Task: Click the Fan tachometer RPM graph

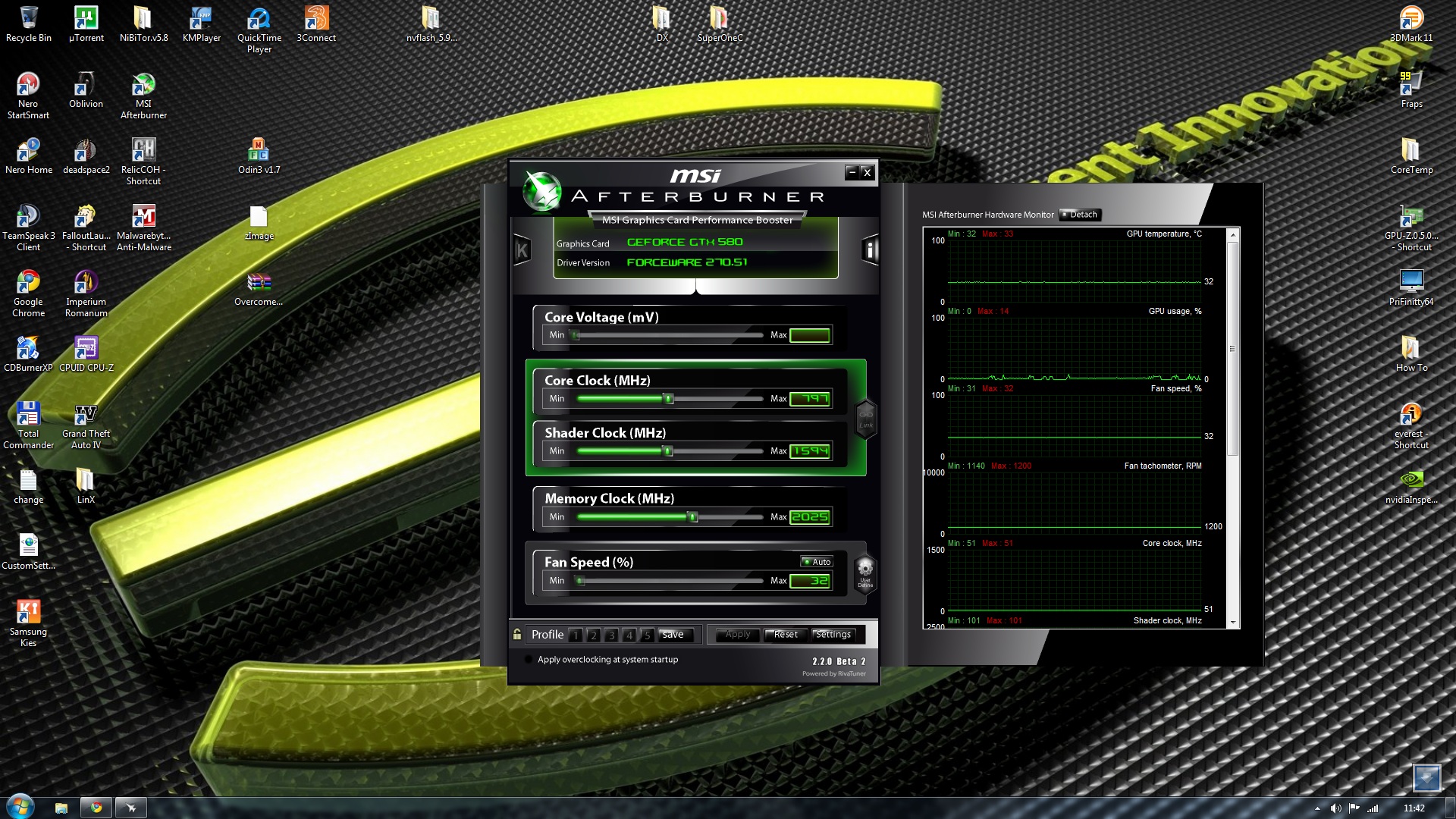Action: pos(1074,503)
